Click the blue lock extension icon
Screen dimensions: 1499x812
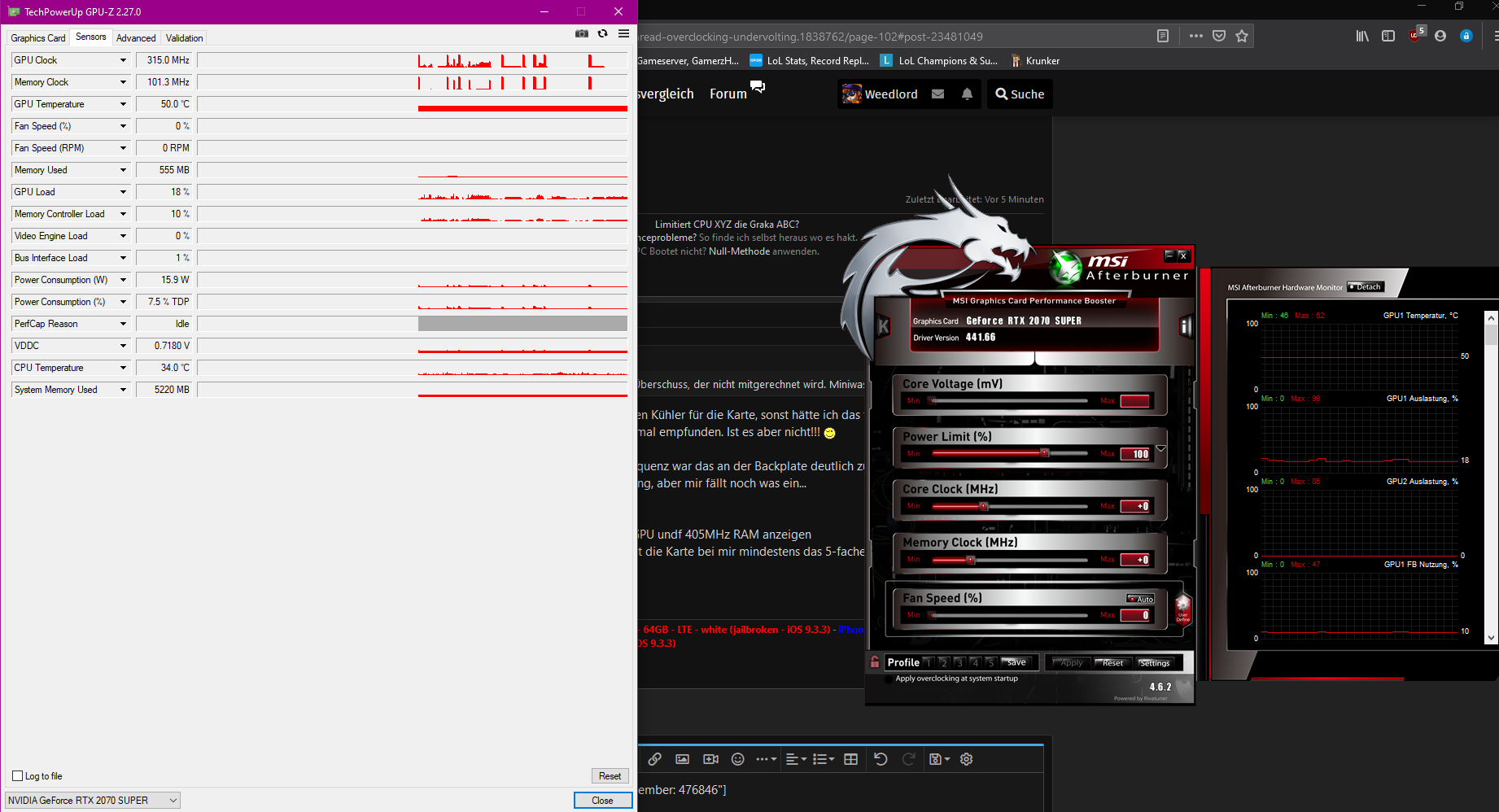click(1466, 36)
